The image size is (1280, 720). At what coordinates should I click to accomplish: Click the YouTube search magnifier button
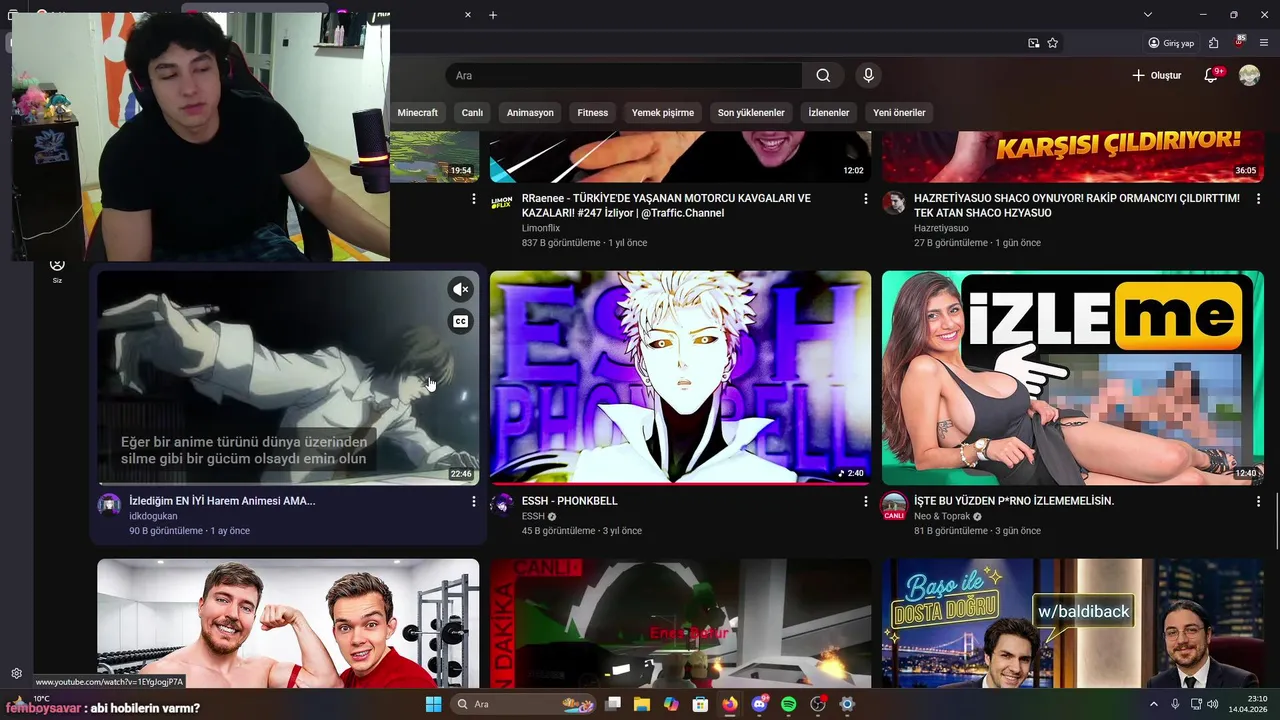[823, 75]
